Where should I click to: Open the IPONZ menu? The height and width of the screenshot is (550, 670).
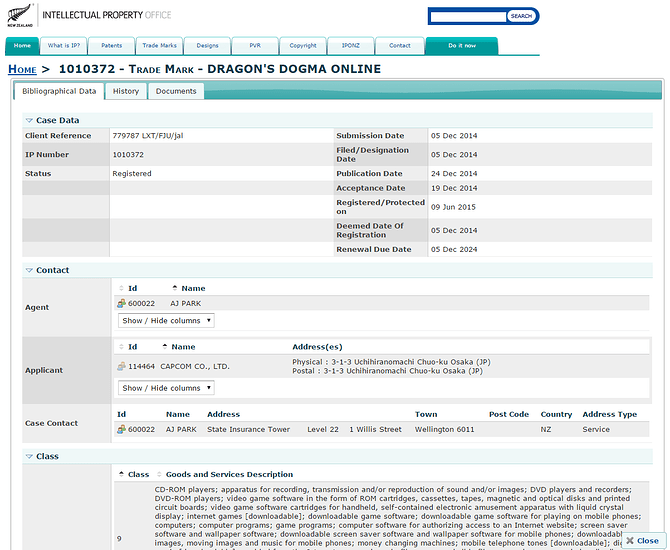pos(351,46)
